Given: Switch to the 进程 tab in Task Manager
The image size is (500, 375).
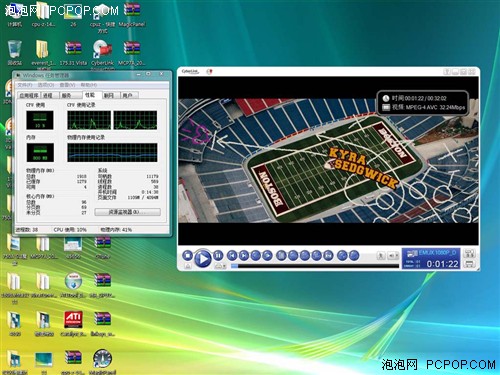Looking at the screenshot, I should (x=49, y=96).
